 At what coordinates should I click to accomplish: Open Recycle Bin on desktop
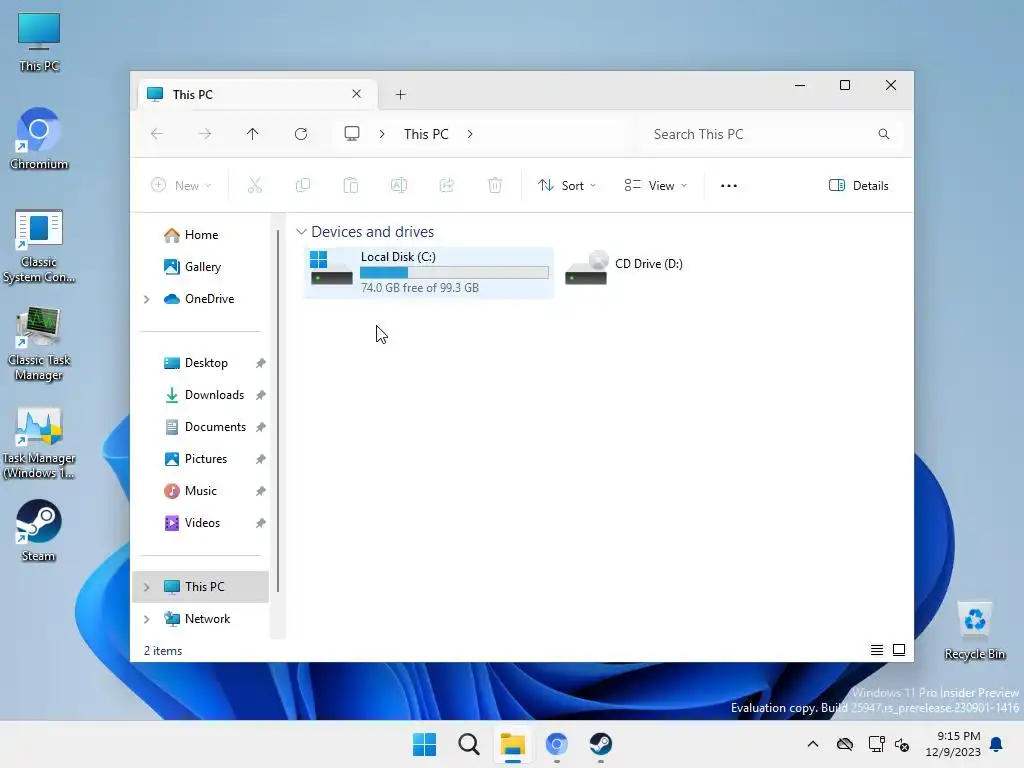click(x=974, y=631)
